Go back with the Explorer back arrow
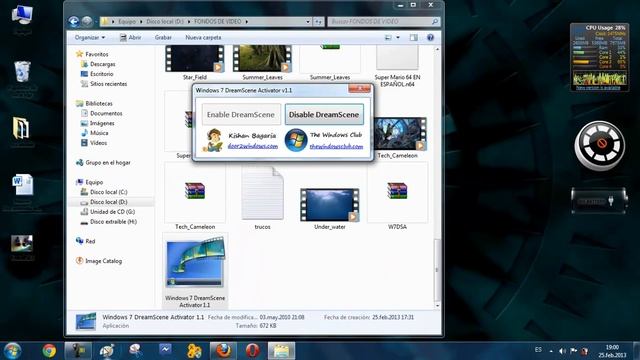The image size is (640, 360). [x=74, y=21]
